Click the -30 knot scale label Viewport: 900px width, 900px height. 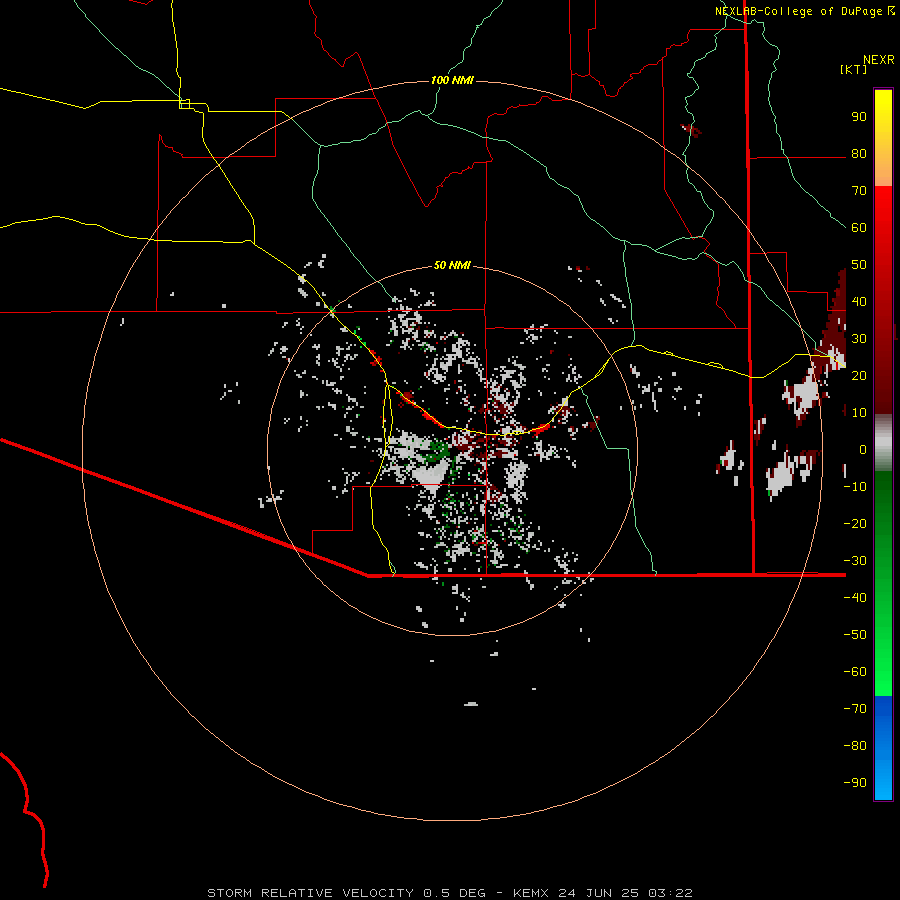pos(855,561)
